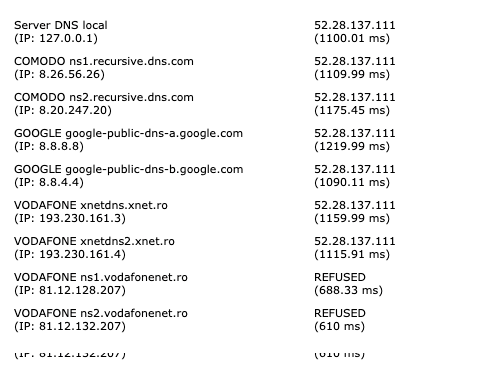Click the Server DNS local entry
The image size is (477, 380).
pos(61,25)
